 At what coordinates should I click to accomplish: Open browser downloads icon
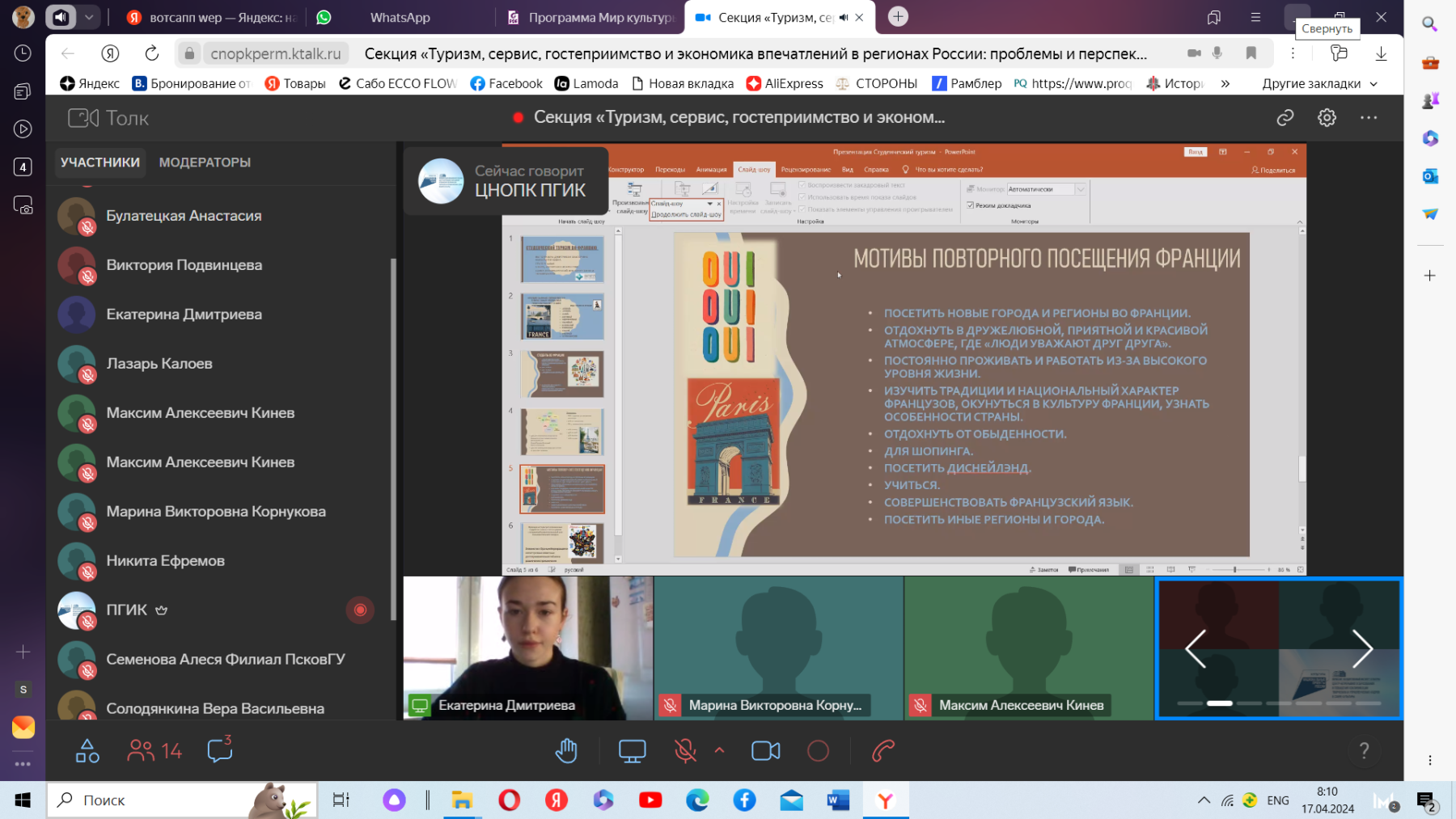coord(1381,53)
